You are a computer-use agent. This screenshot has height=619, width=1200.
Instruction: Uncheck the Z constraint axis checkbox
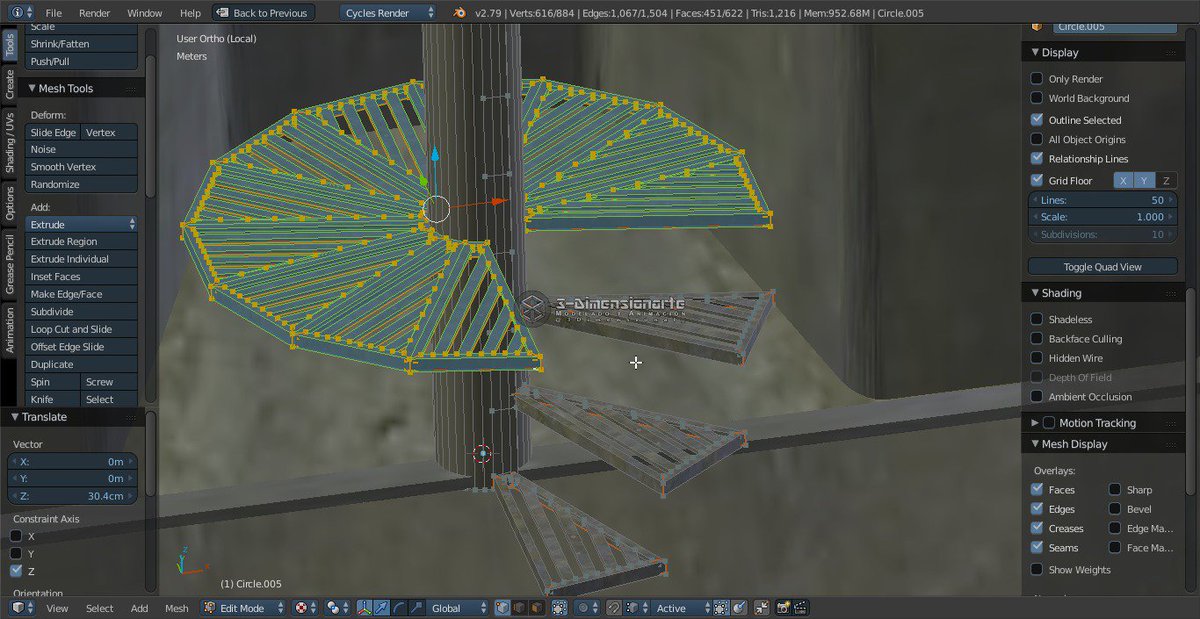coord(16,571)
